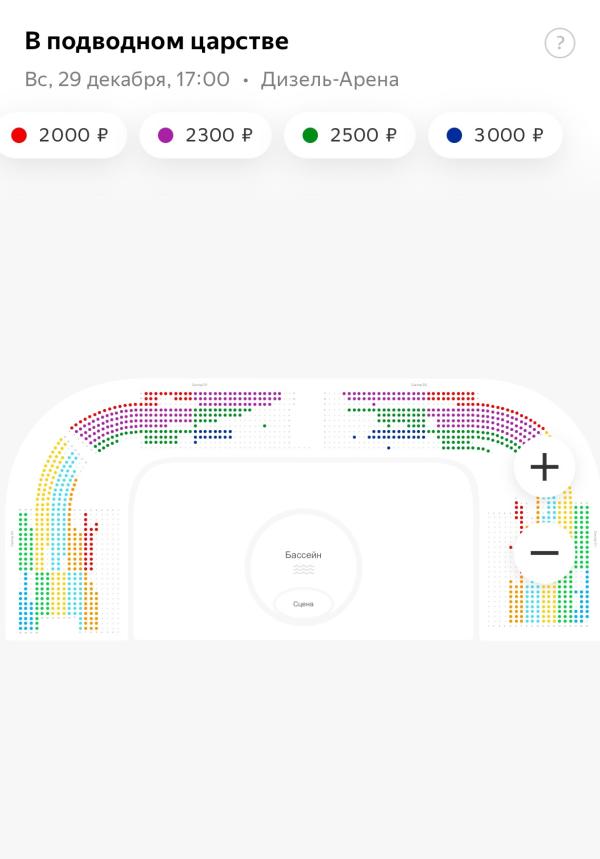Viewport: 600px width, 859px height.
Task: Tap the wave icon under Бассейн
Action: [303, 569]
